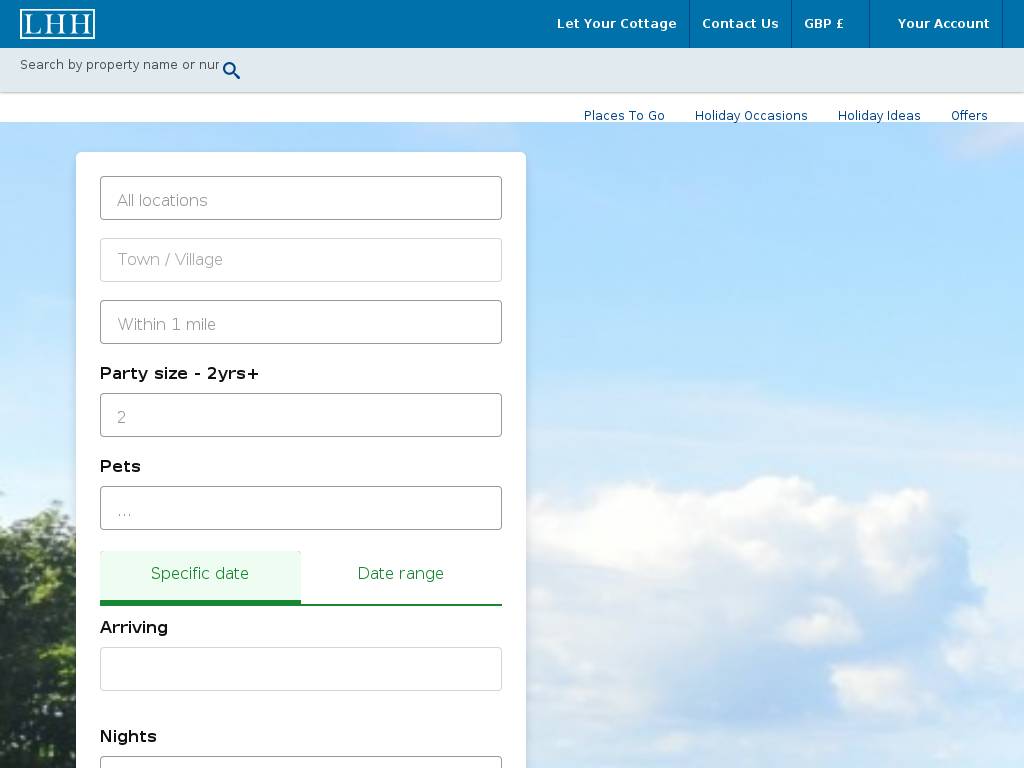Viewport: 1024px width, 768px height.
Task: Go to the Contact Us page
Action: (x=740, y=24)
